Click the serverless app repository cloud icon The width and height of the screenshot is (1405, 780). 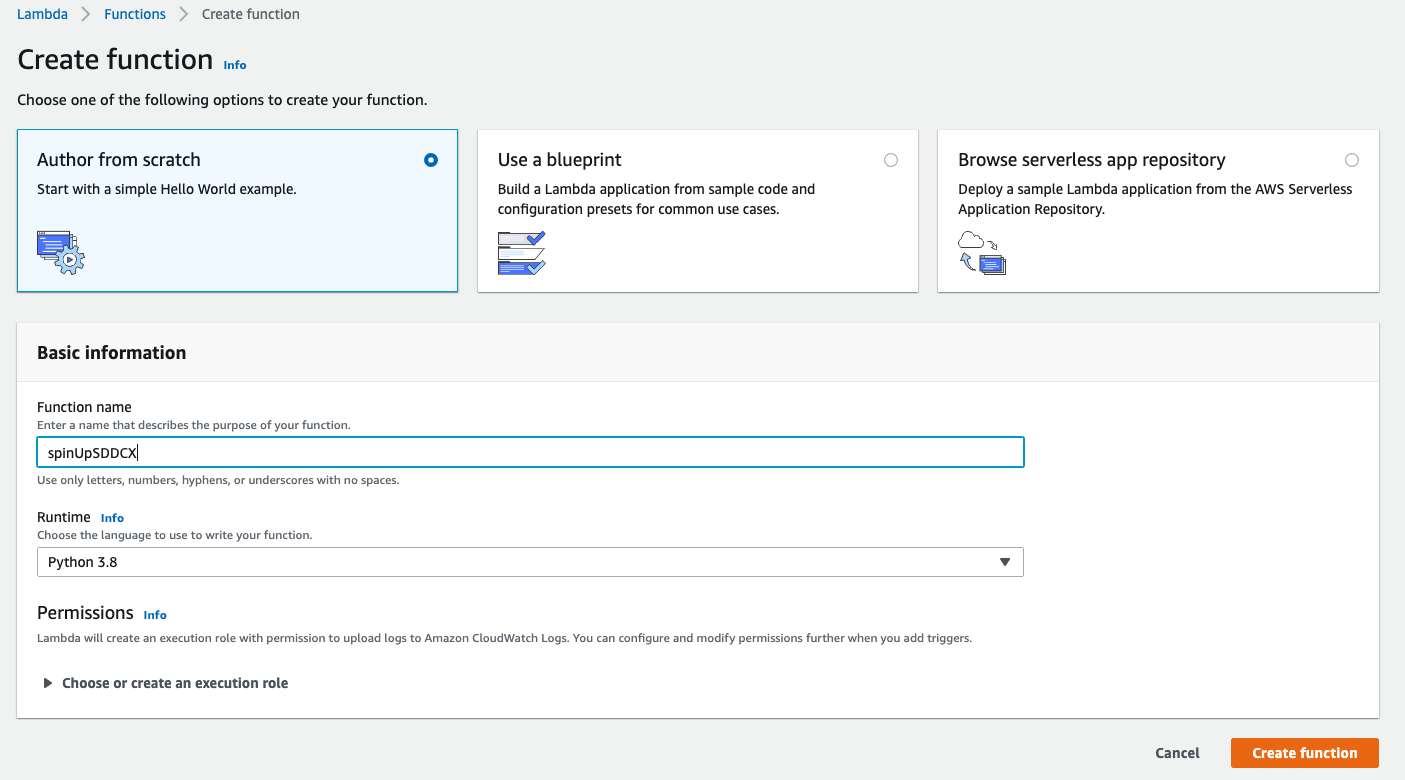pyautogui.click(x=981, y=252)
